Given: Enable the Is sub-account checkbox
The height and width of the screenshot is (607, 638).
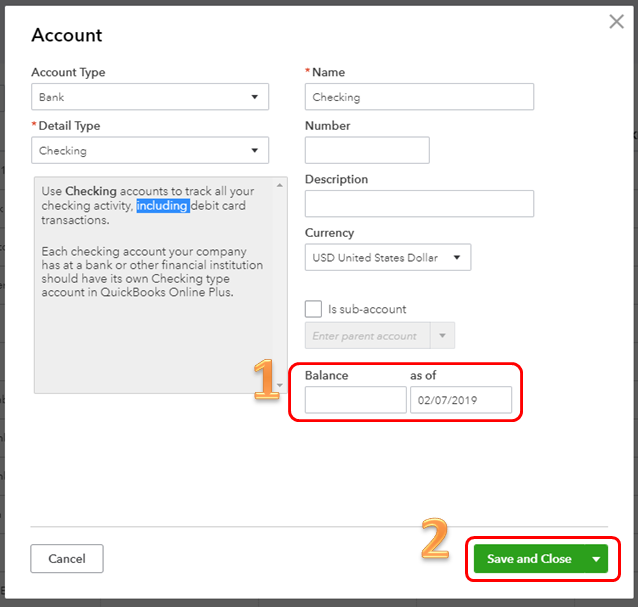Looking at the screenshot, I should coord(314,309).
